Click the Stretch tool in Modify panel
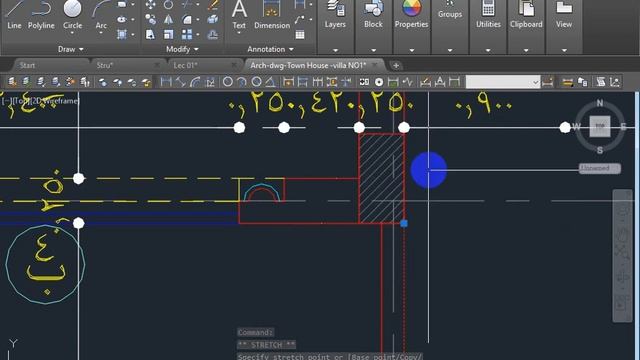The image size is (640, 360). pos(151,34)
